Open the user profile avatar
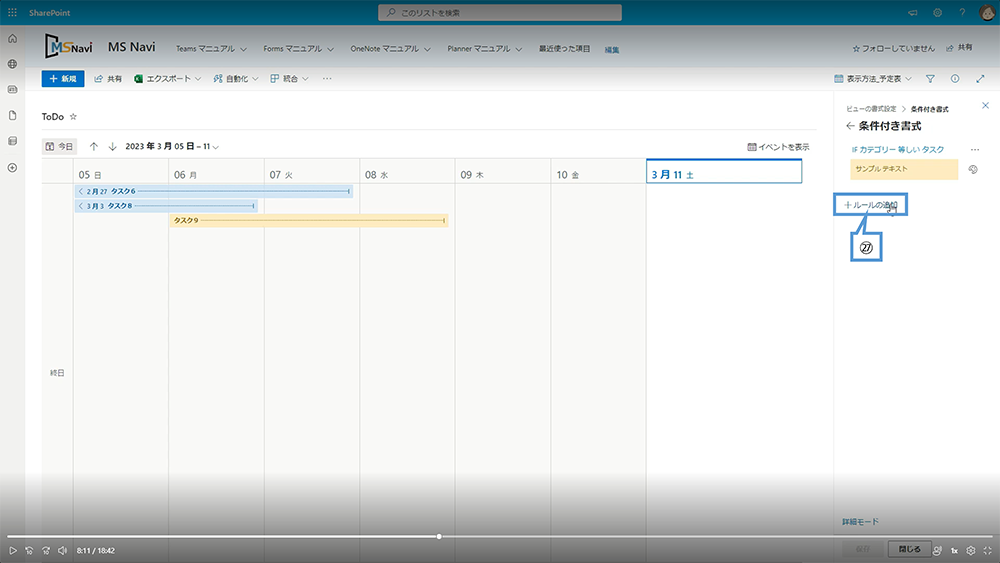This screenshot has height=563, width=1000. (x=987, y=13)
